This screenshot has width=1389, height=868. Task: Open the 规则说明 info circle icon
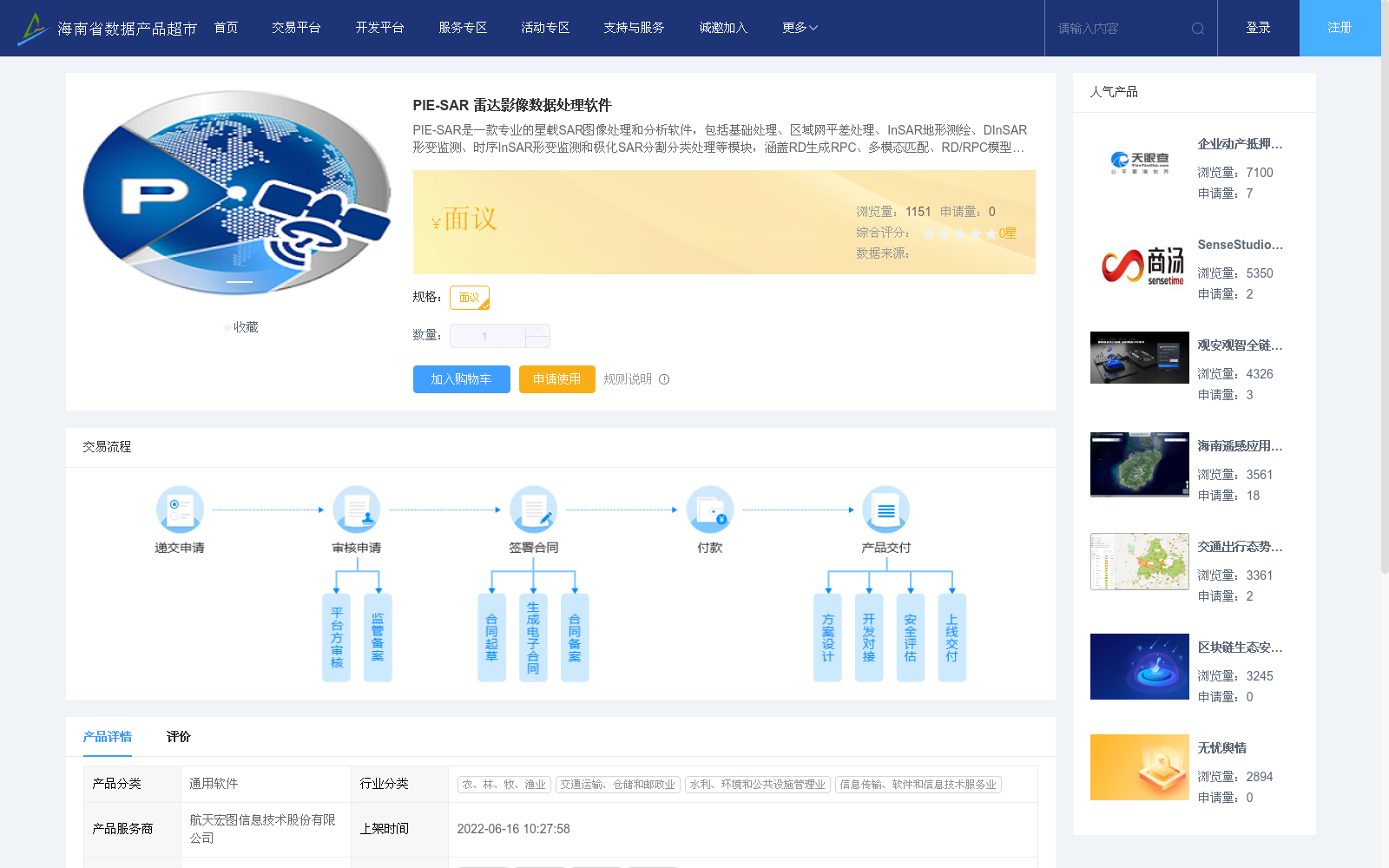point(664,379)
